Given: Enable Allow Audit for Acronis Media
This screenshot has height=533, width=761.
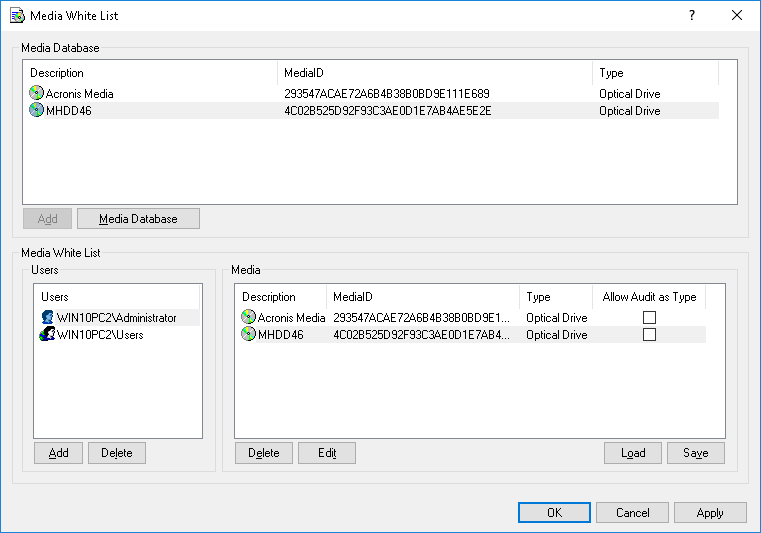Looking at the screenshot, I should [x=649, y=318].
